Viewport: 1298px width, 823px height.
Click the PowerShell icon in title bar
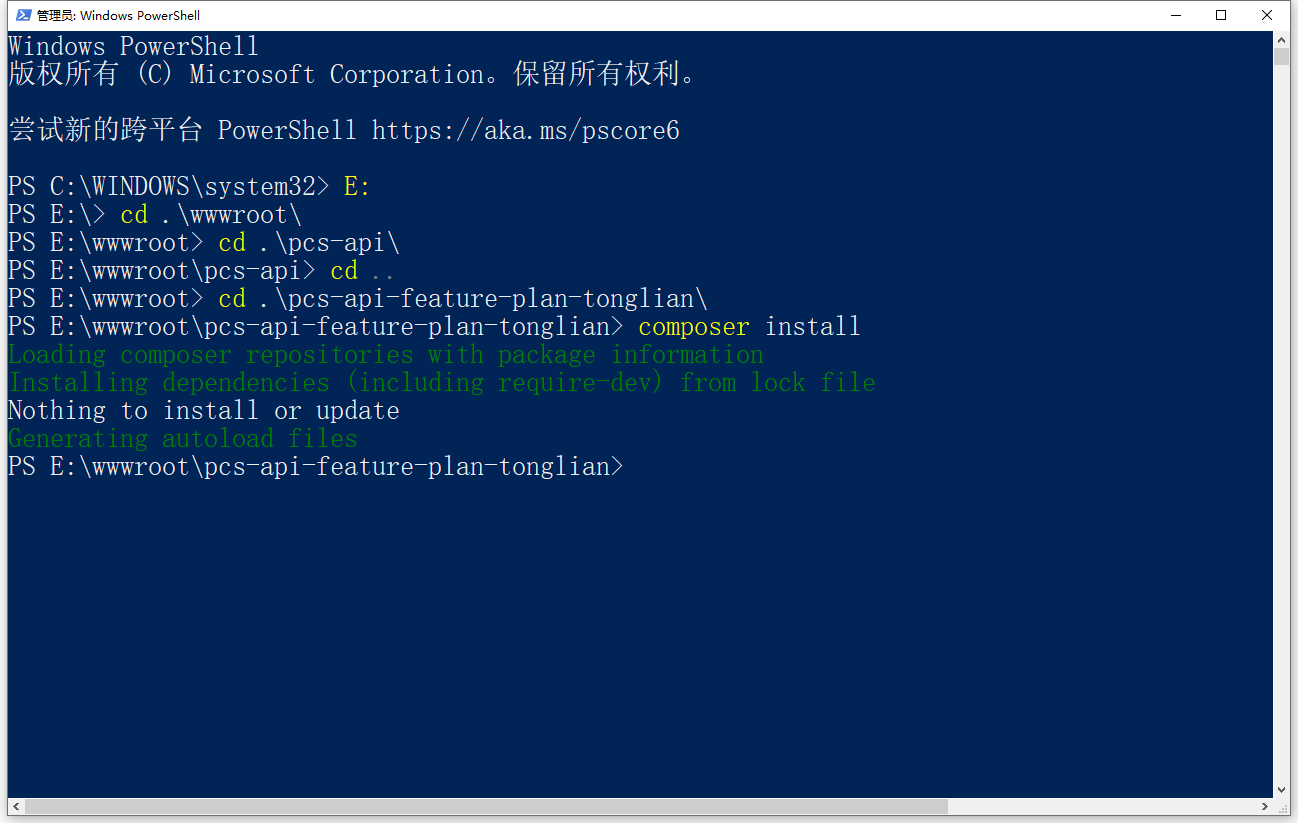click(x=23, y=15)
